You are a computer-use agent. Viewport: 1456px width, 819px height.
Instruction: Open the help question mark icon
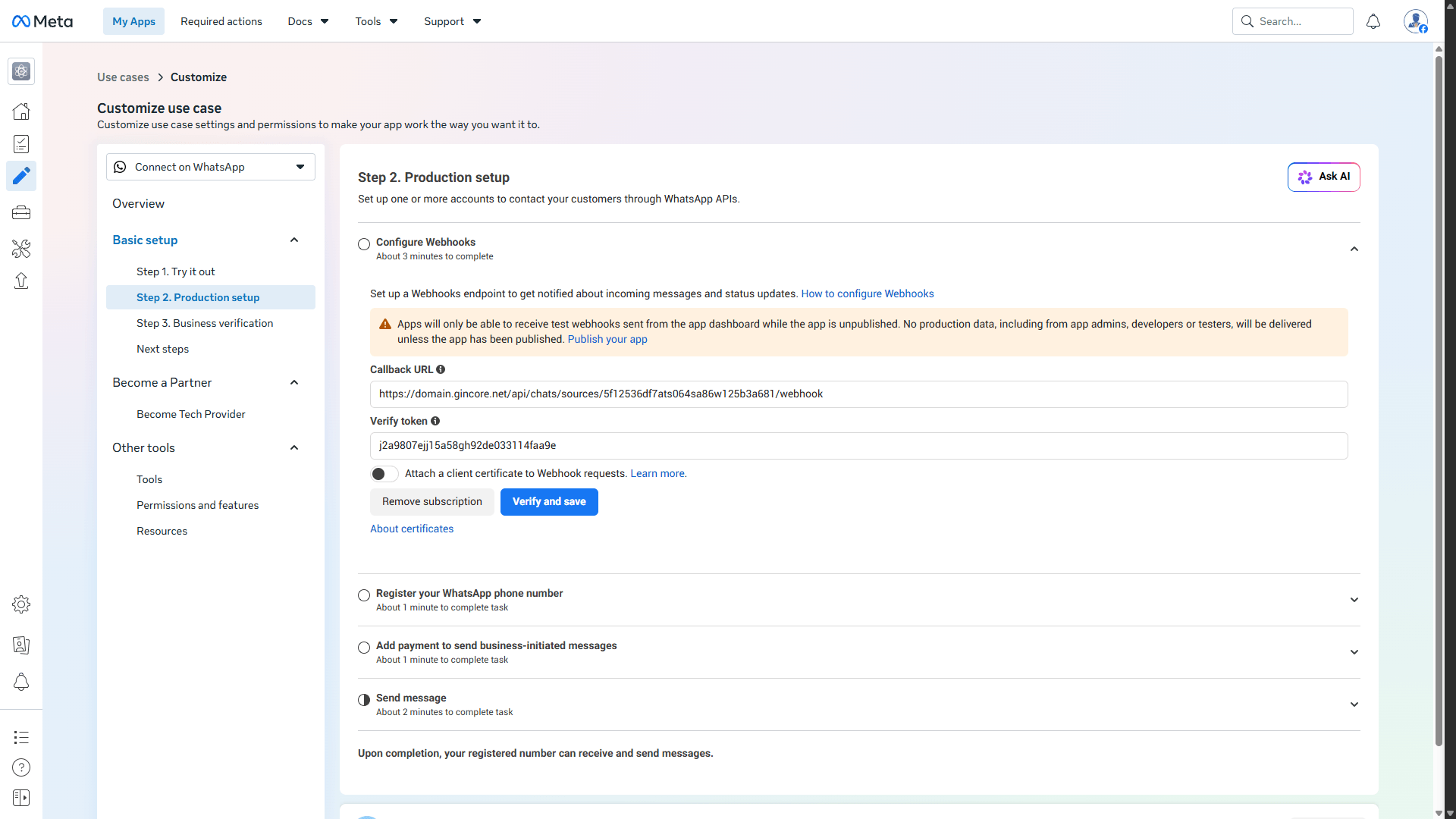click(21, 767)
